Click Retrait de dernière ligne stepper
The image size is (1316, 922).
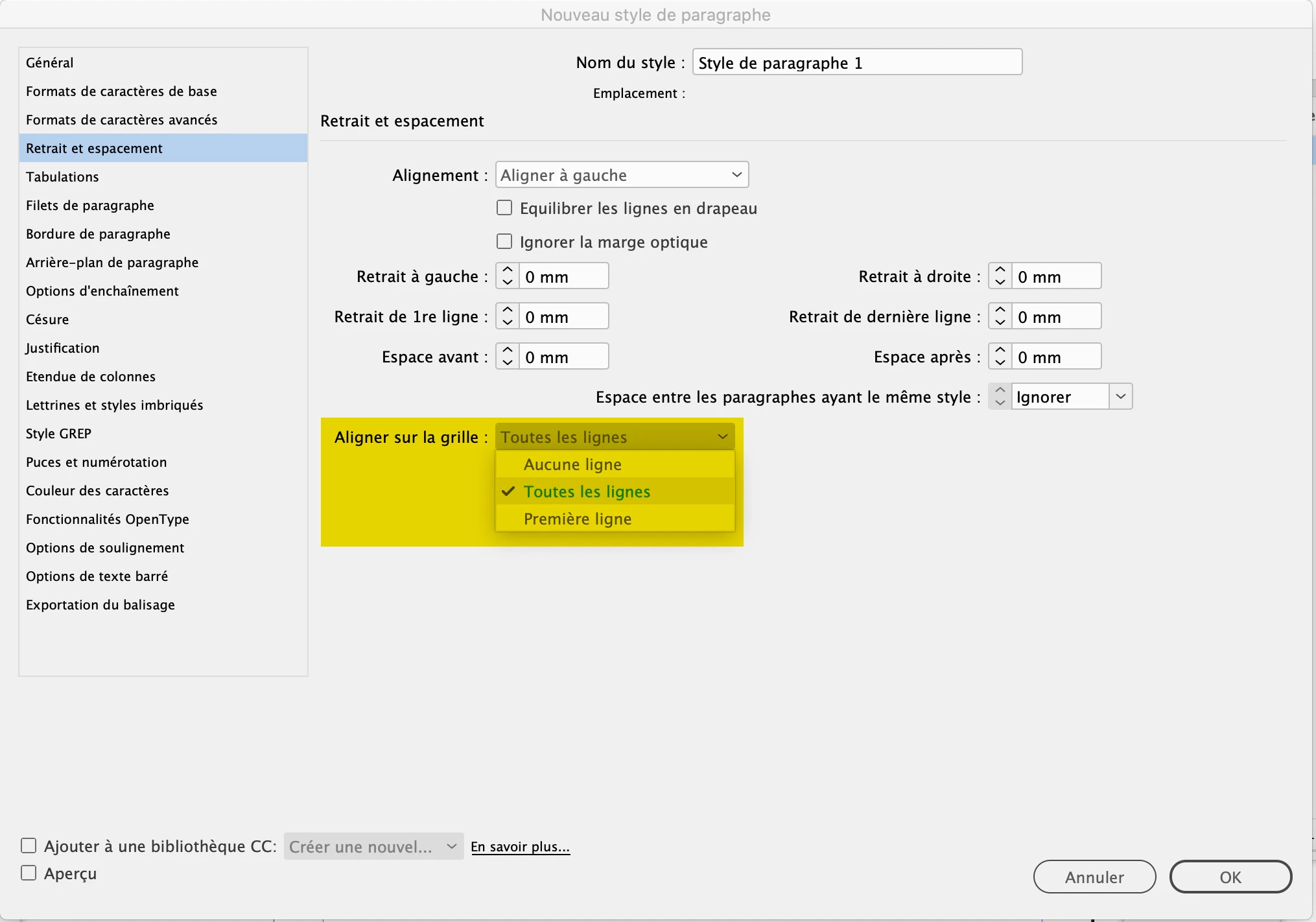[1000, 316]
